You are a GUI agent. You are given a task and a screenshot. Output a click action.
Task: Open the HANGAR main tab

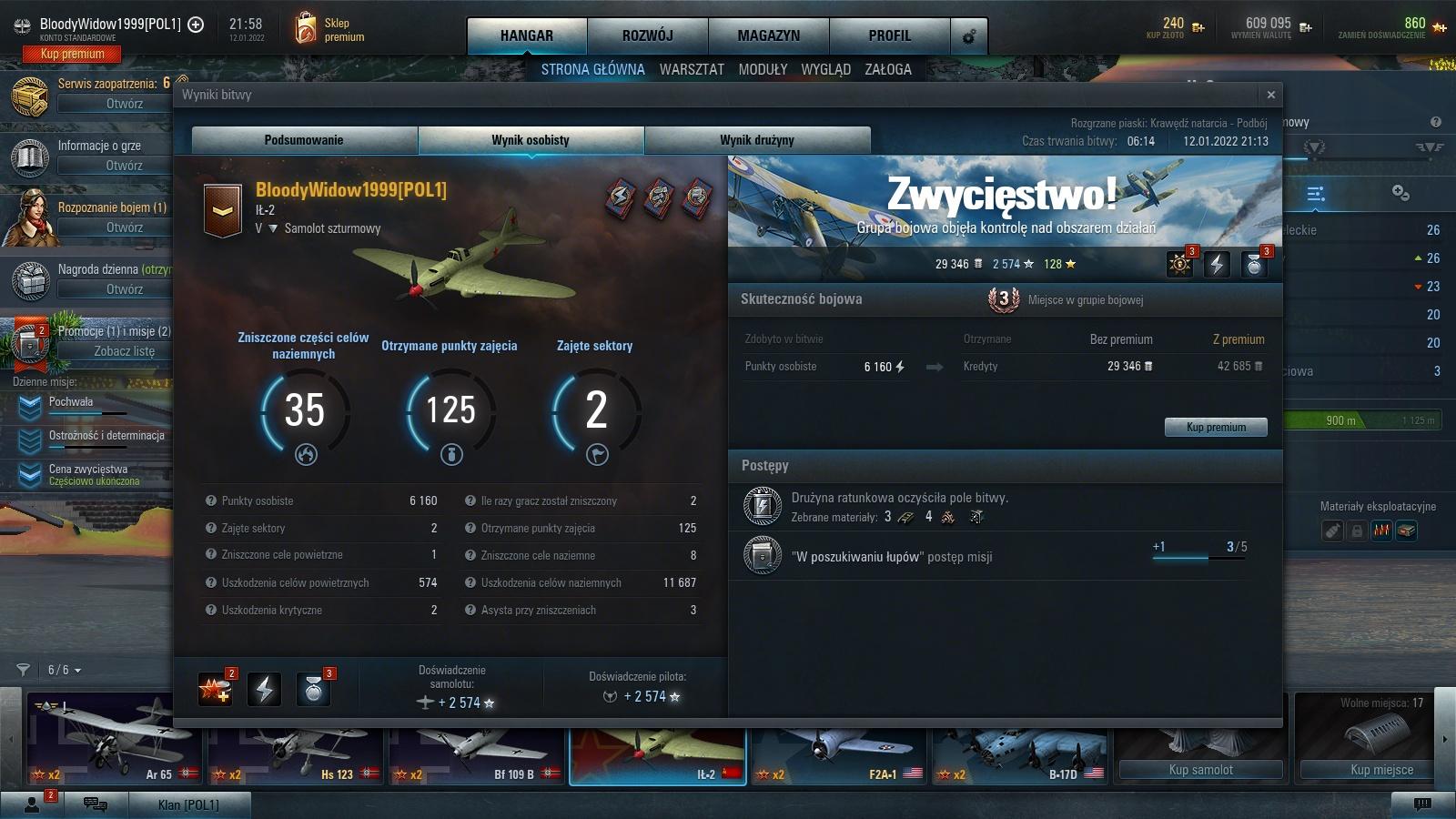[527, 36]
